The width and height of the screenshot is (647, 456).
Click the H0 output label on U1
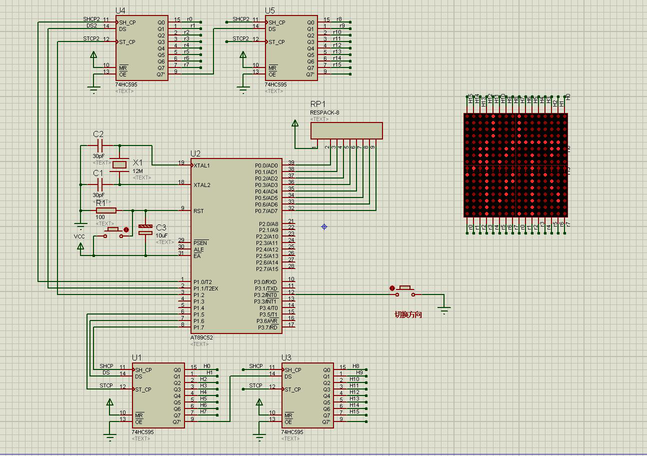coord(207,366)
